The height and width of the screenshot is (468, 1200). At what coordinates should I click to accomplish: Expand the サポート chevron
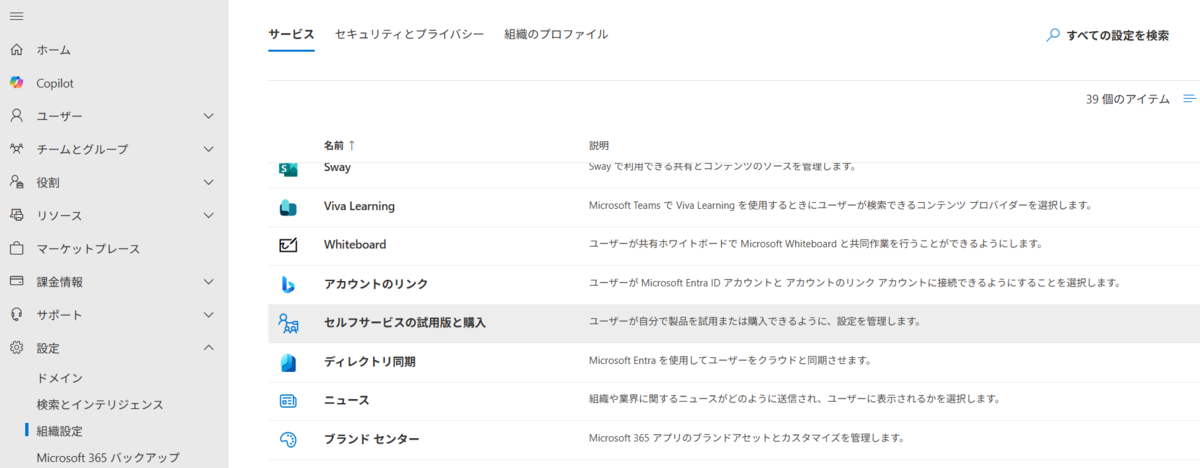point(208,315)
